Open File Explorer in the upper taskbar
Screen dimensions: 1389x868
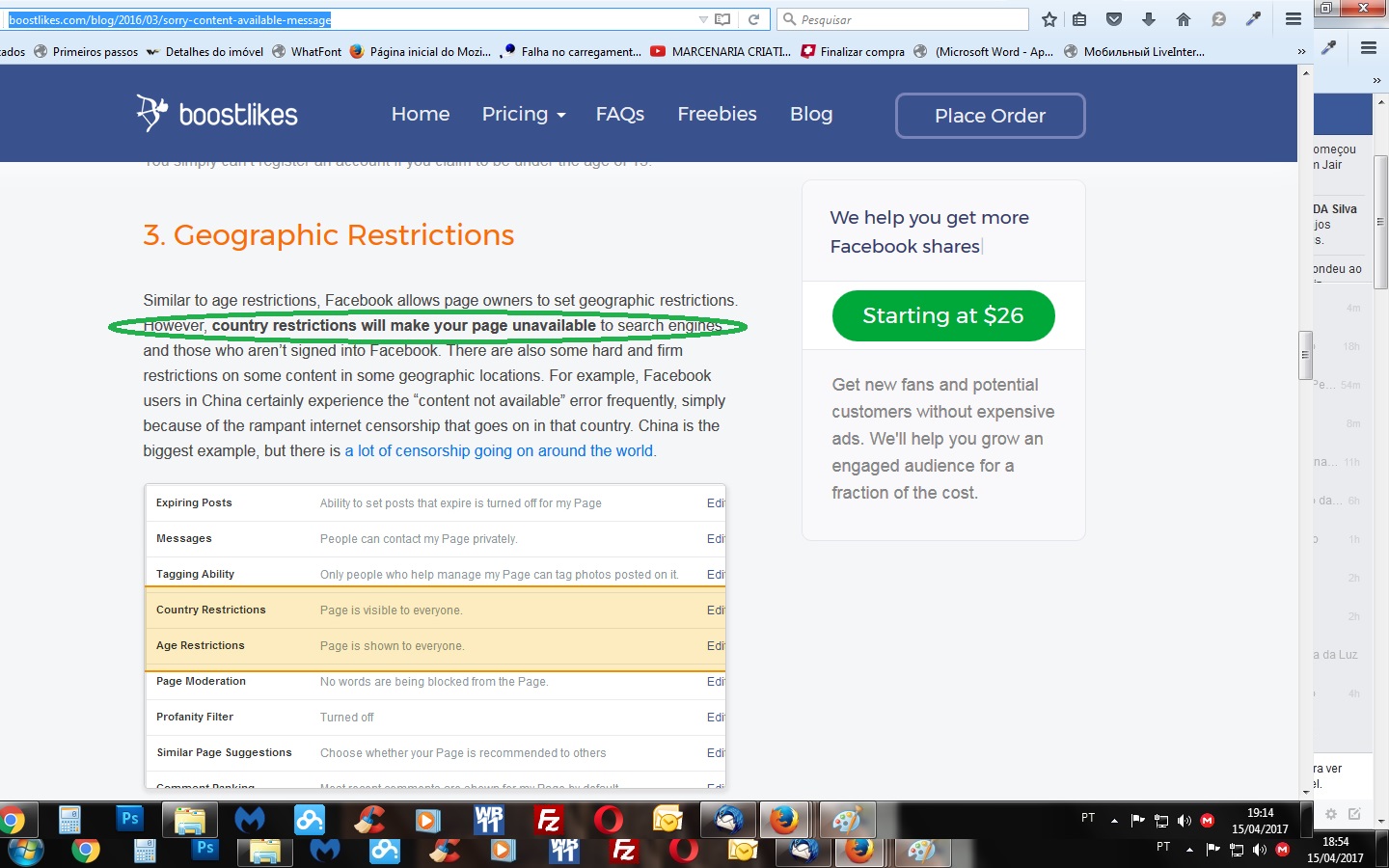pos(190,821)
